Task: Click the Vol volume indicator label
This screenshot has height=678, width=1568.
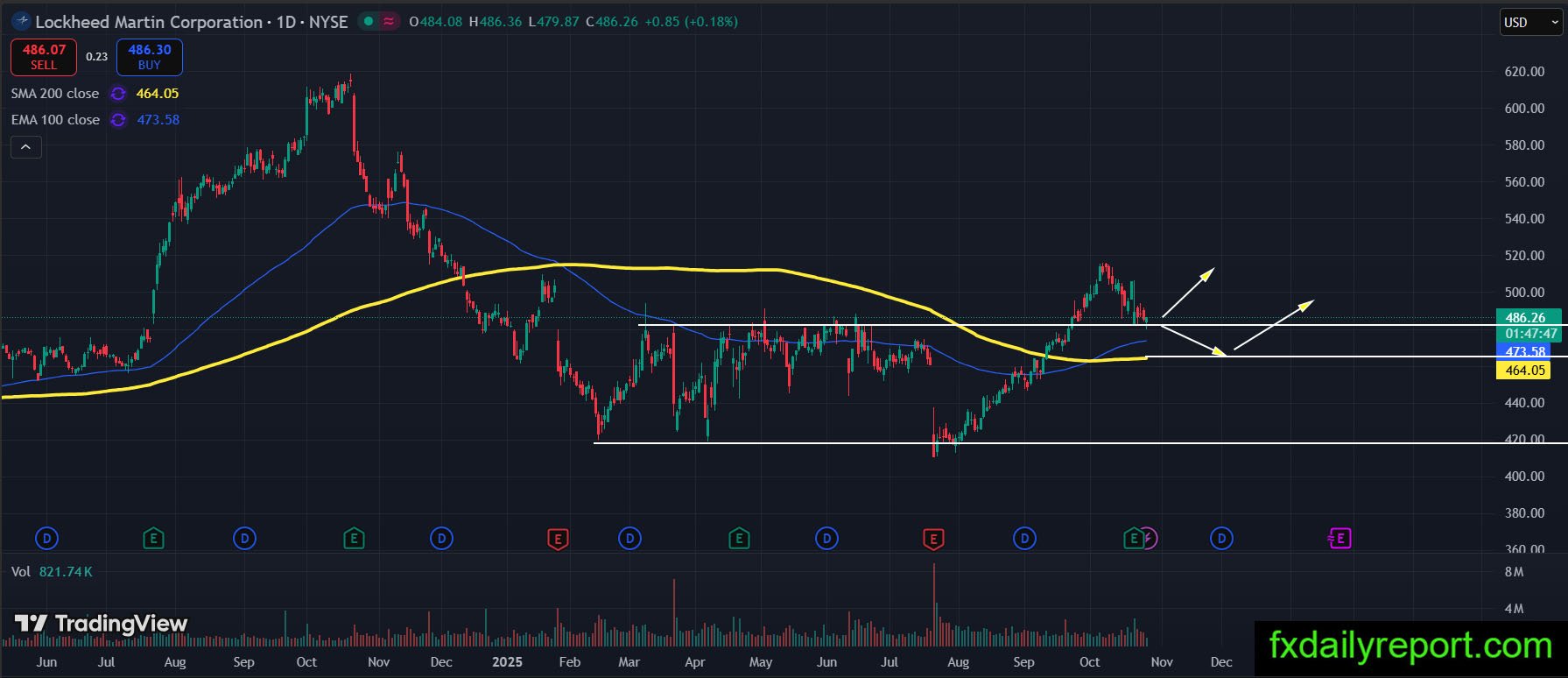Action: click(21, 572)
